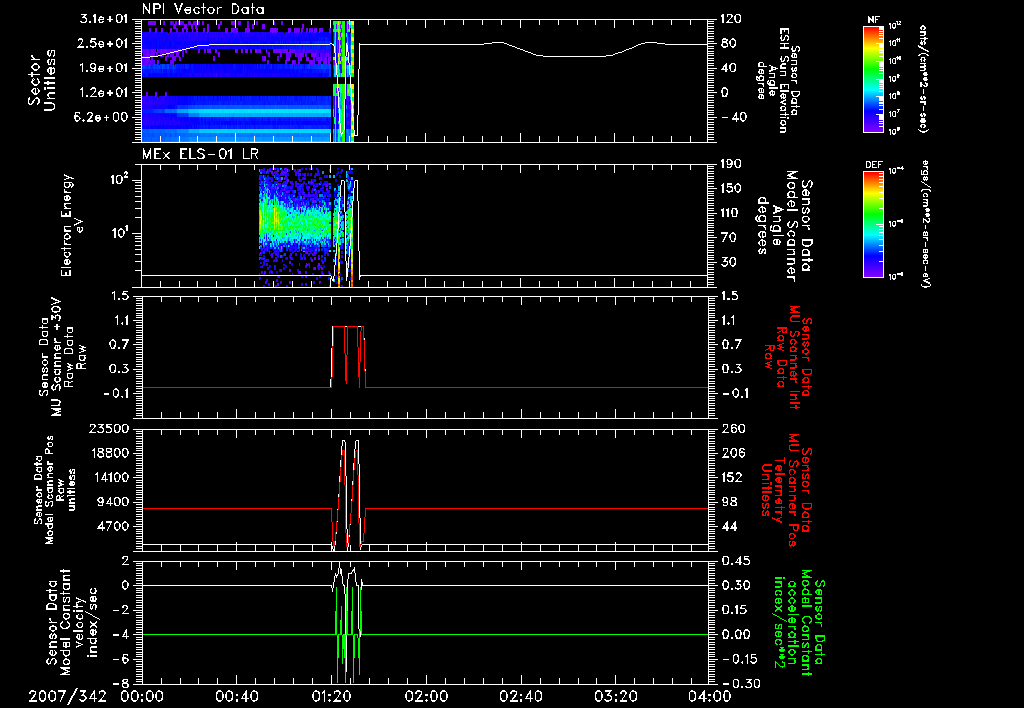Click the red 'MU Scanner Pos Telemetry' label
Viewport: 1024px width, 708px height.
[786, 490]
